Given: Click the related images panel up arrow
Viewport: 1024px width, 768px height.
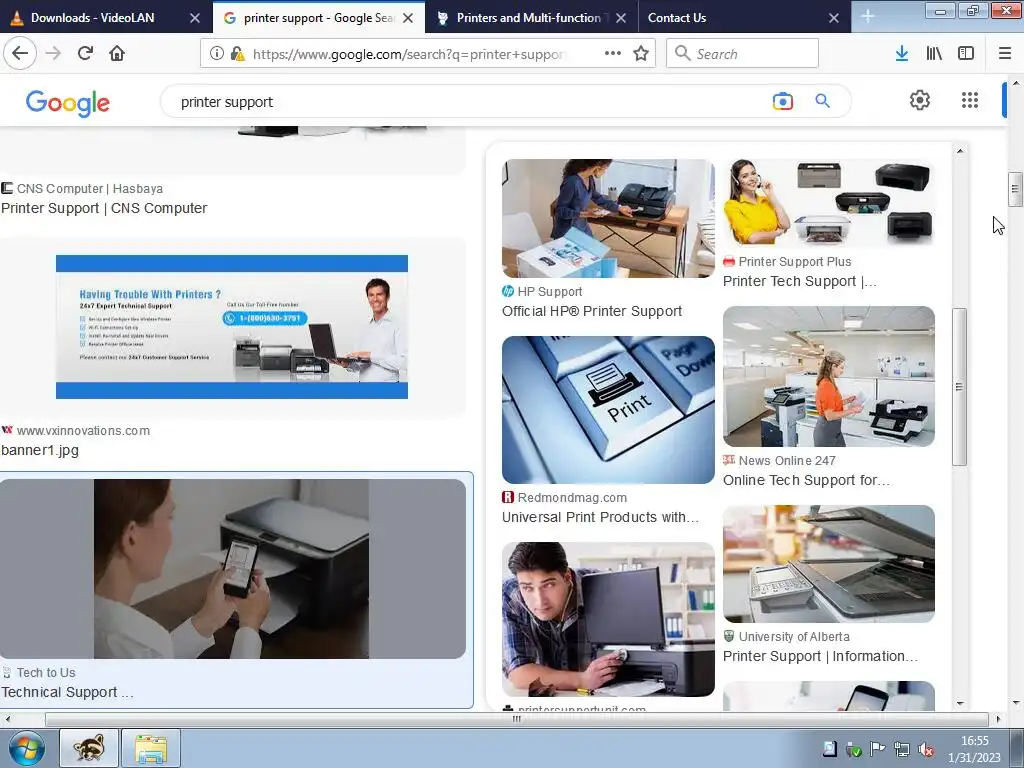Looking at the screenshot, I should coord(959,151).
